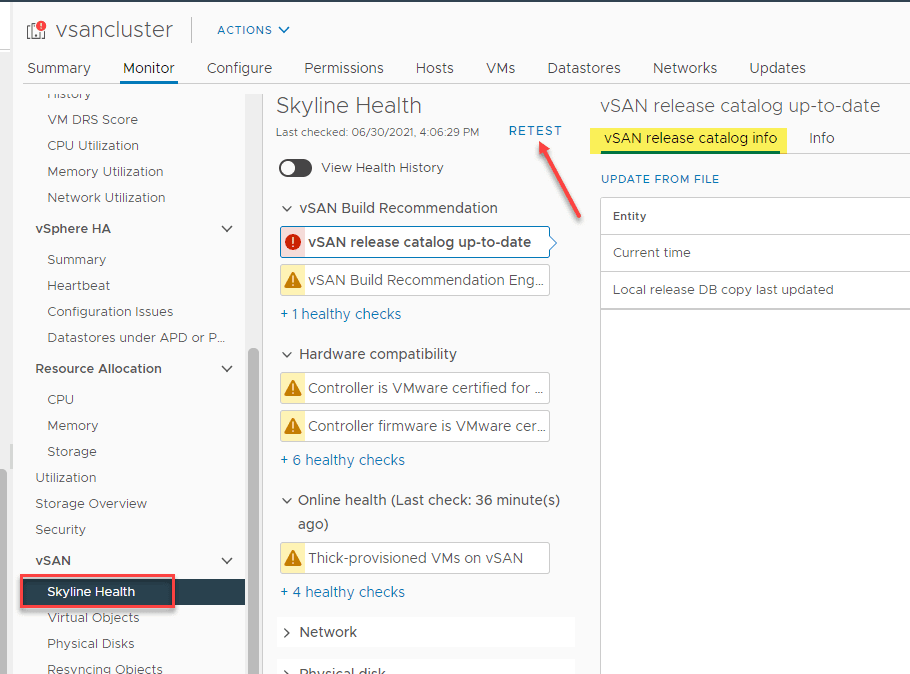Open the Datastores tab

coord(584,69)
